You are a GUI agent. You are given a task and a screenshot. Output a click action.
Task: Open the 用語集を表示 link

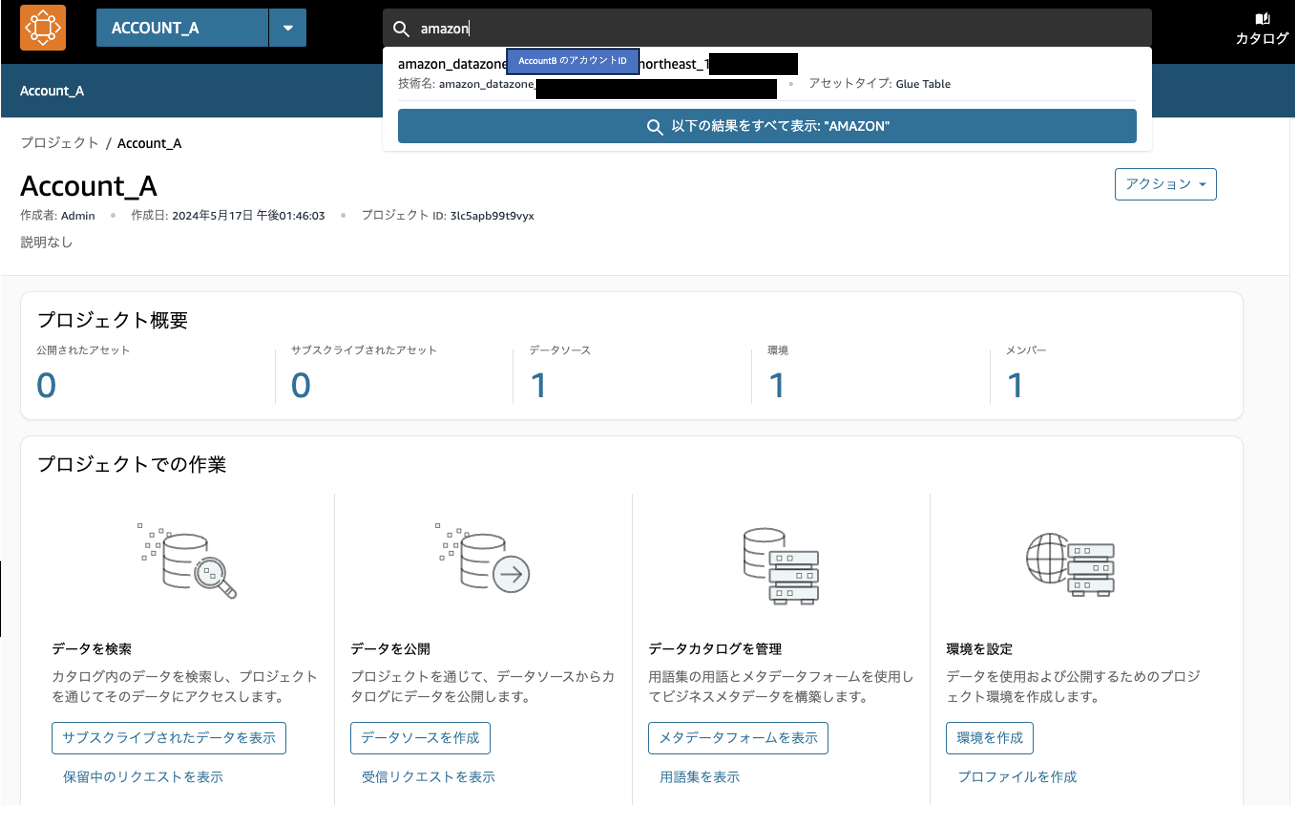pos(699,776)
